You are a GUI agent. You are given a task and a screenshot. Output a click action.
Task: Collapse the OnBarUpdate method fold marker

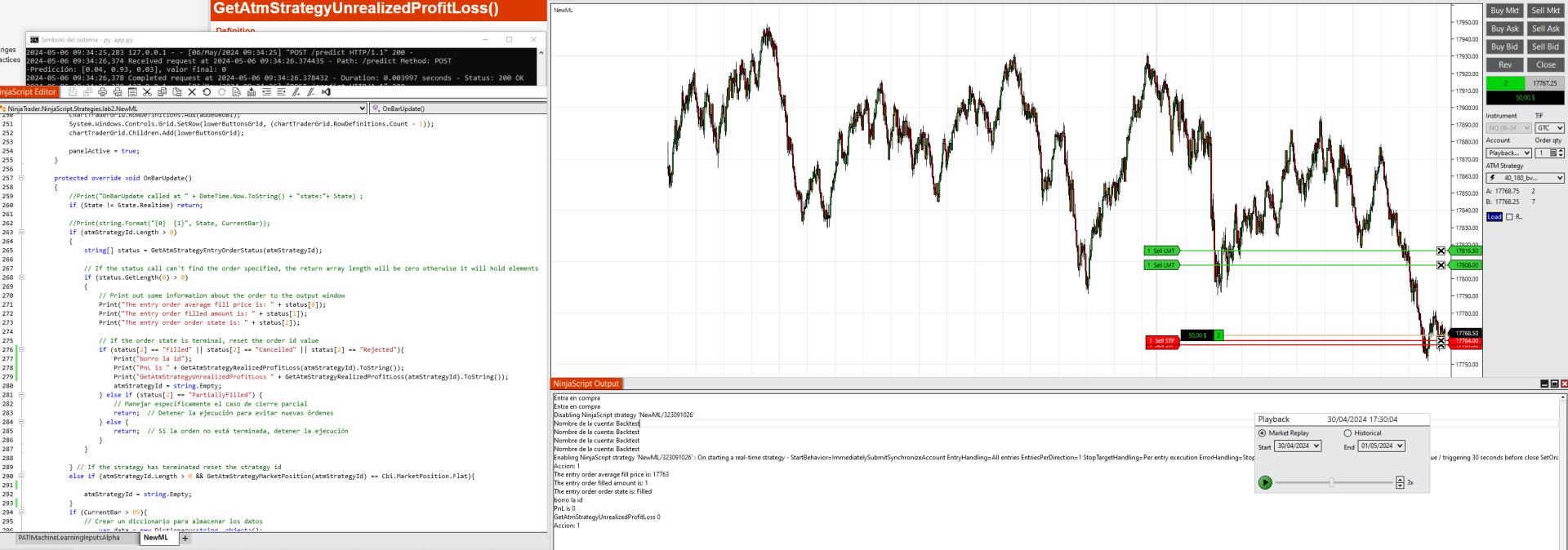point(21,178)
